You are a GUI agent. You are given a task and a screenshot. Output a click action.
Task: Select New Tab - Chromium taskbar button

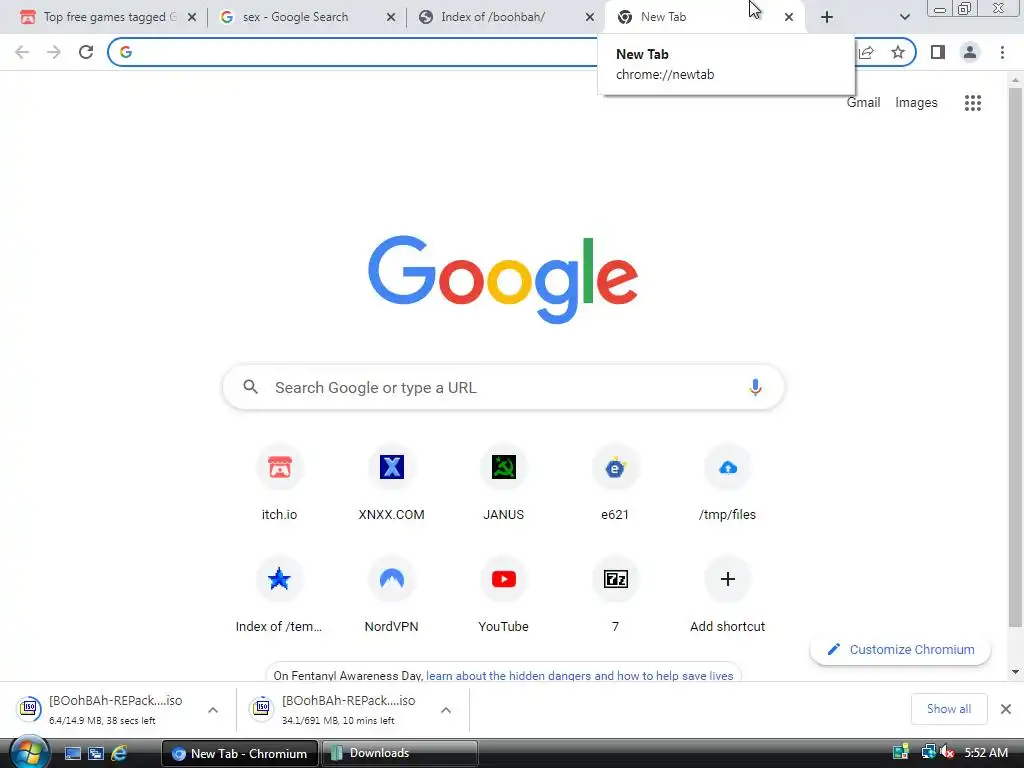point(240,753)
